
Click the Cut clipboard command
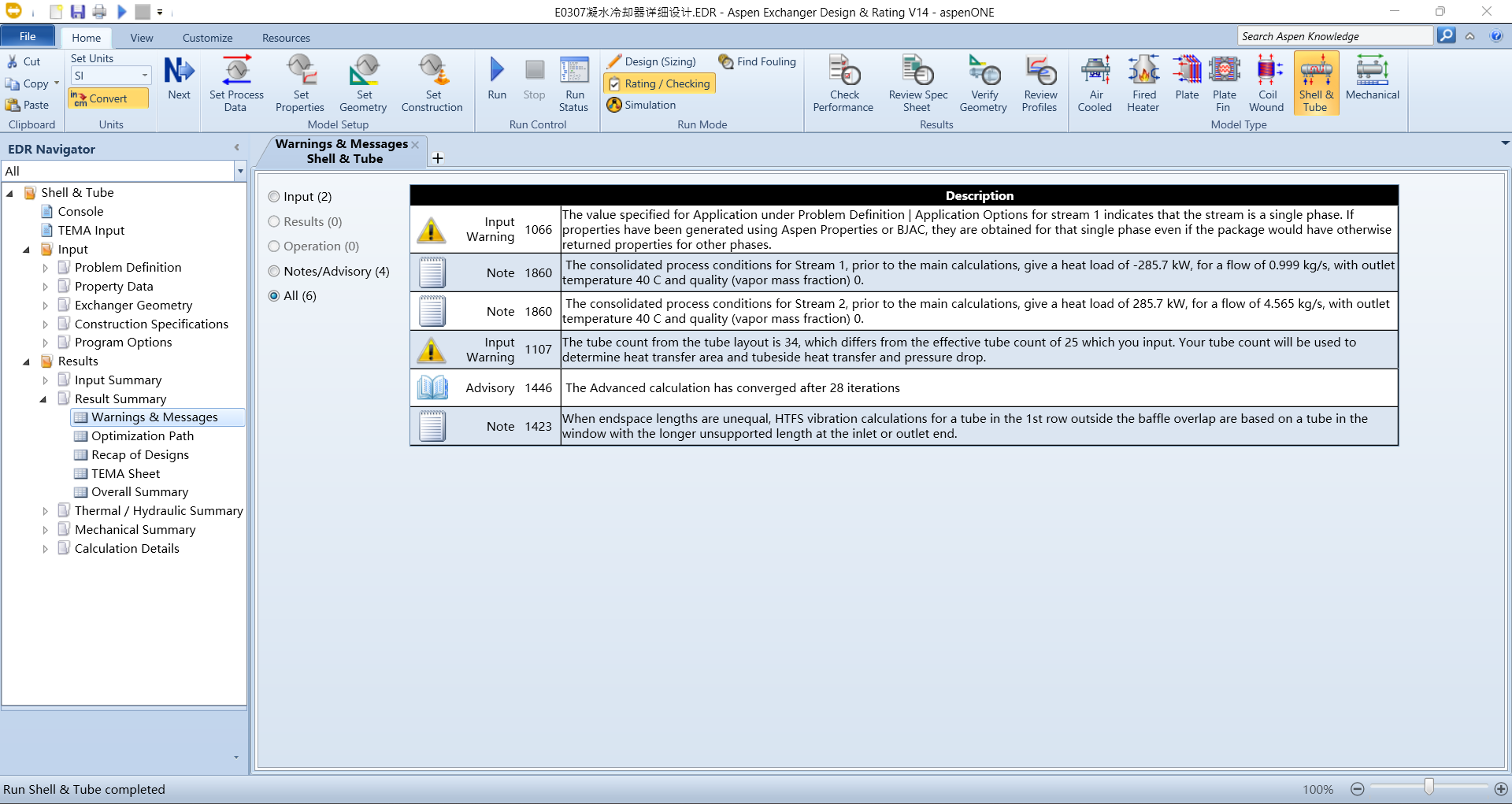coord(24,61)
